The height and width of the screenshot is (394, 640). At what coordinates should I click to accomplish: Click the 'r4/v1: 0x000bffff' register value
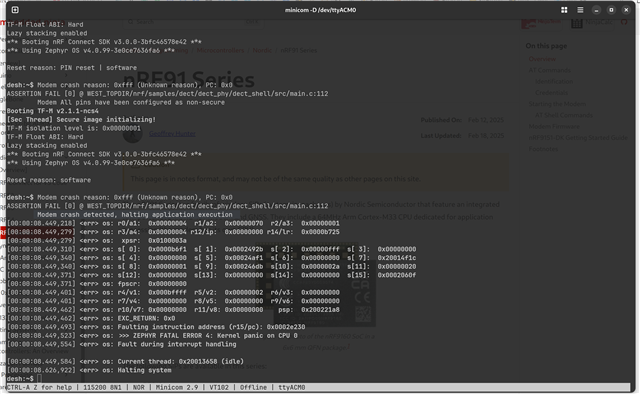tap(152, 293)
